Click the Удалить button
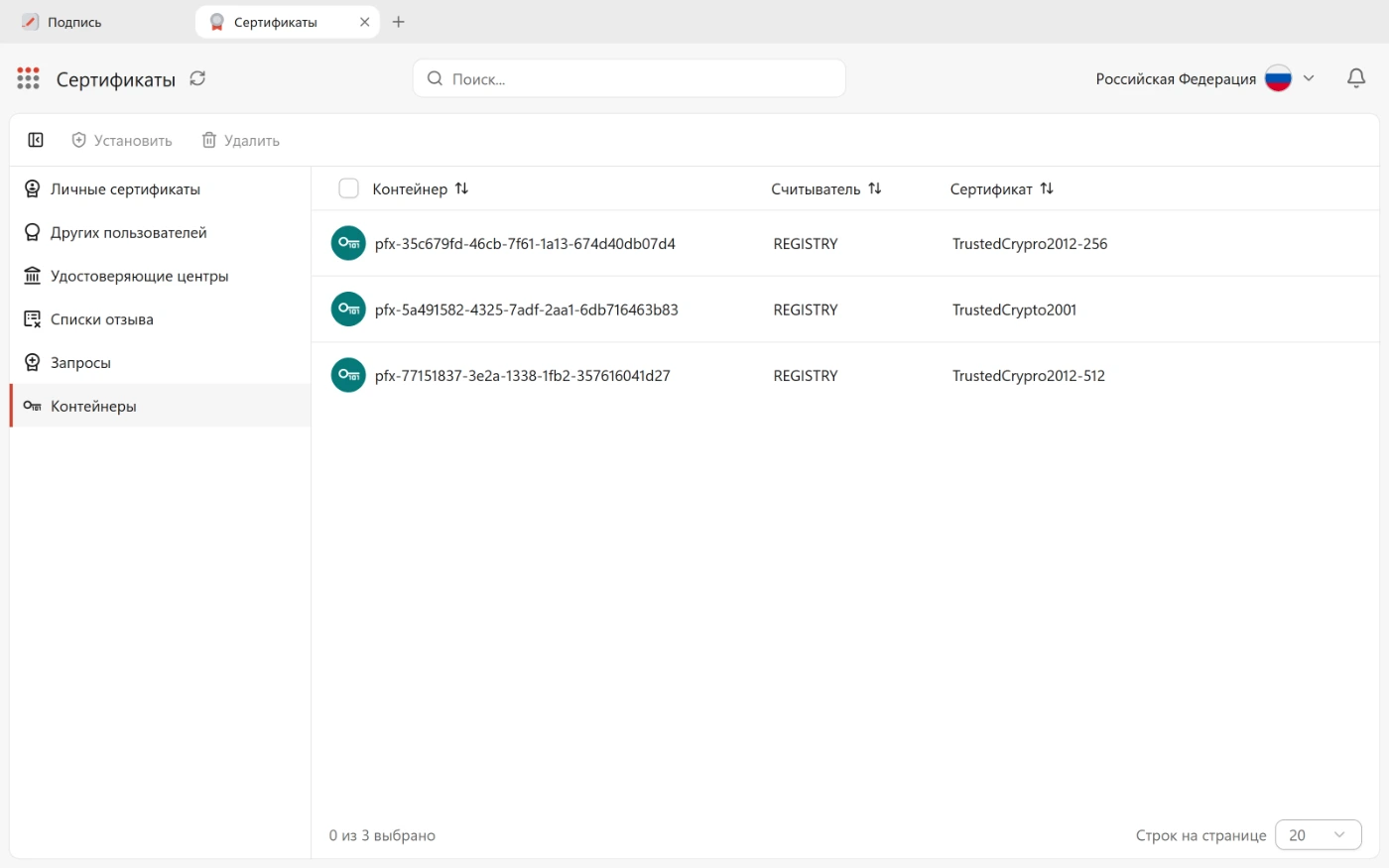Image resolution: width=1389 pixels, height=868 pixels. (x=241, y=141)
